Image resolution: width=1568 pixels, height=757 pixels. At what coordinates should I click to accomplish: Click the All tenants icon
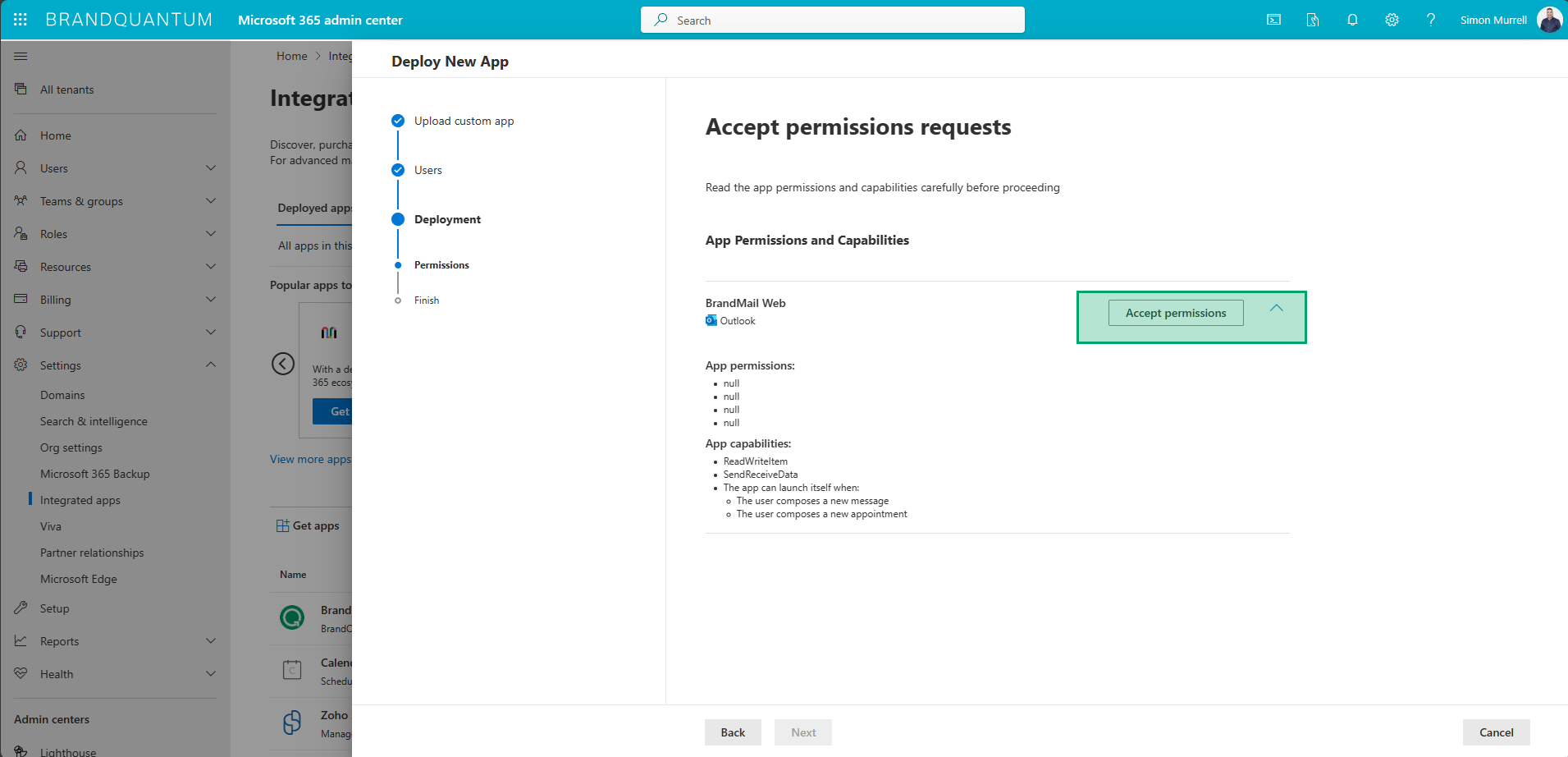pyautogui.click(x=21, y=89)
